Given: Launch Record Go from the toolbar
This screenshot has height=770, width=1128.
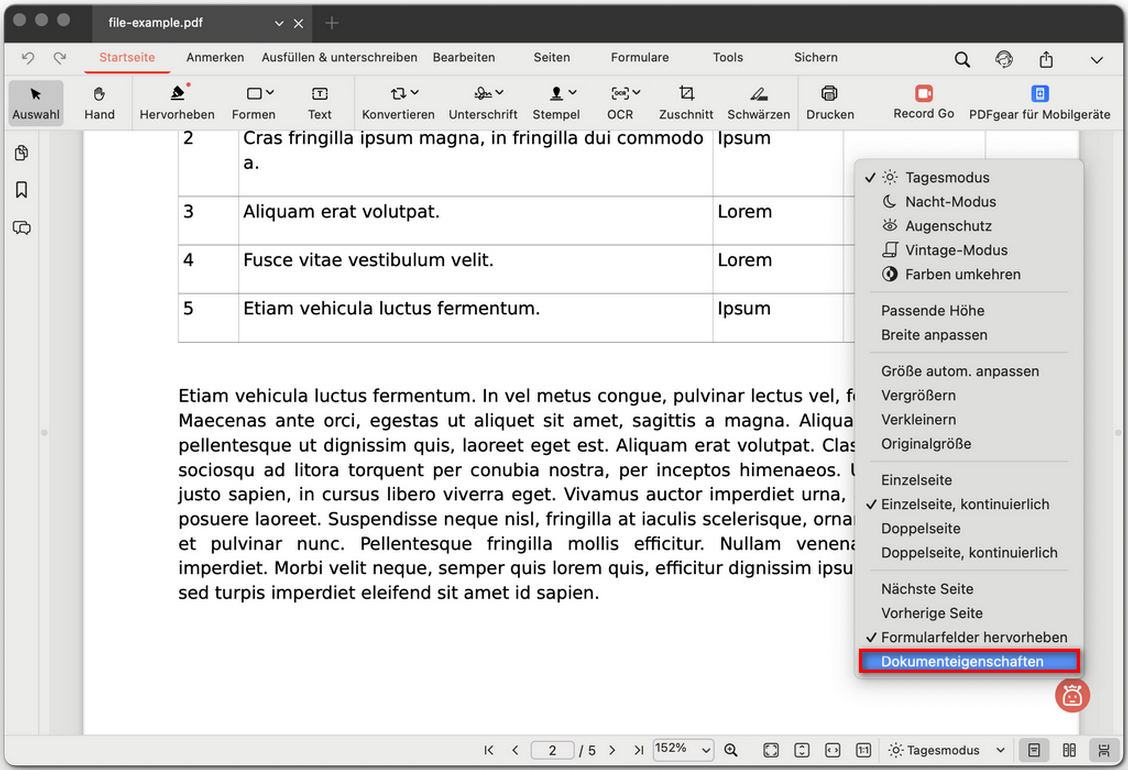Looking at the screenshot, I should click(x=923, y=101).
